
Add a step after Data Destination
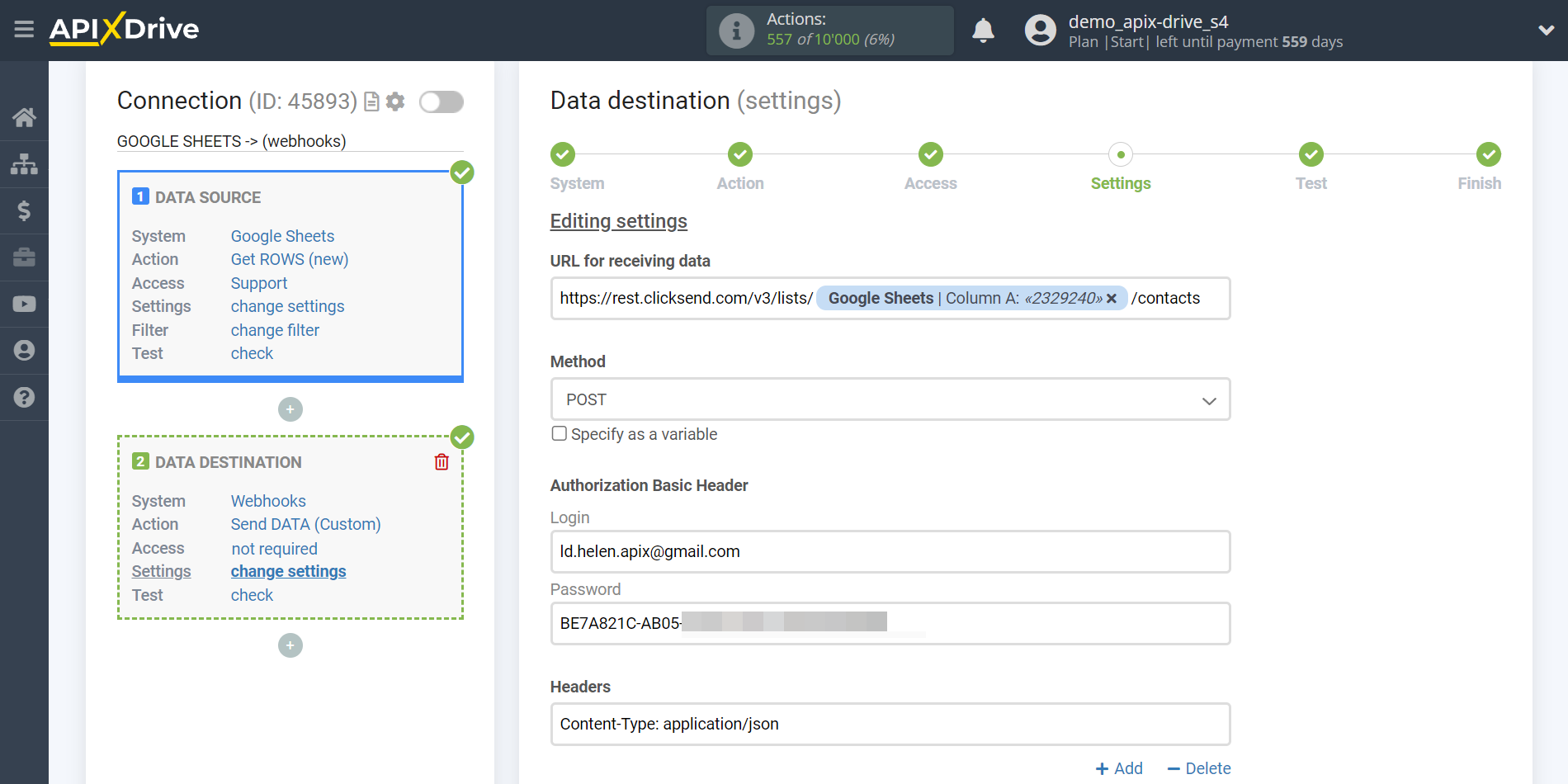click(290, 645)
